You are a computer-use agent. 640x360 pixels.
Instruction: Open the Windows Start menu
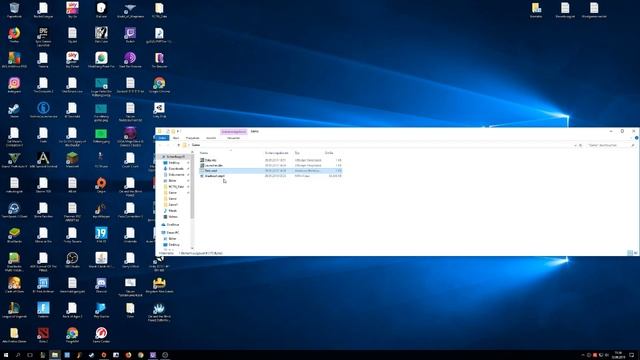click(6, 355)
